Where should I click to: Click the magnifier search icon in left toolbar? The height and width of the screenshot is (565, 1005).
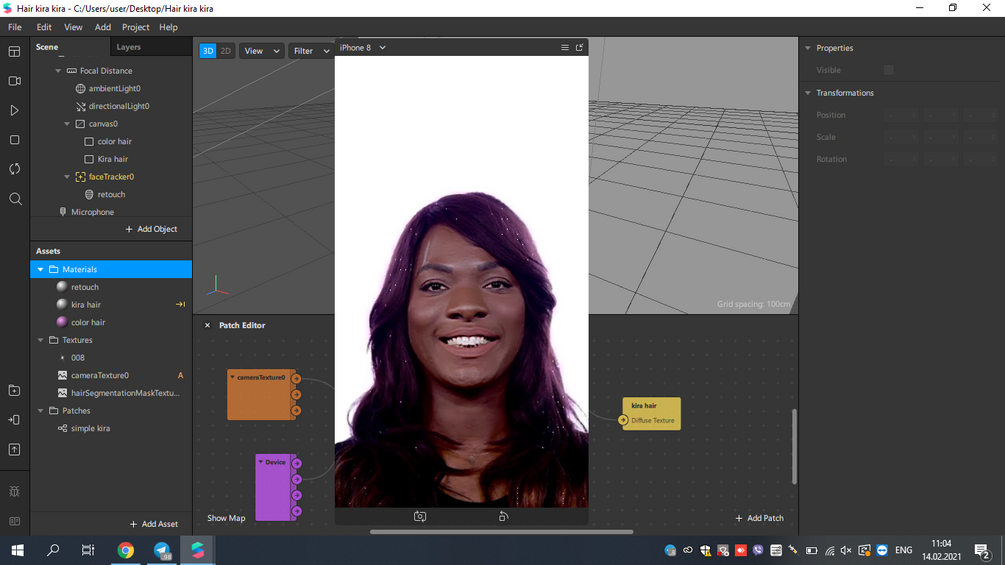(x=14, y=199)
